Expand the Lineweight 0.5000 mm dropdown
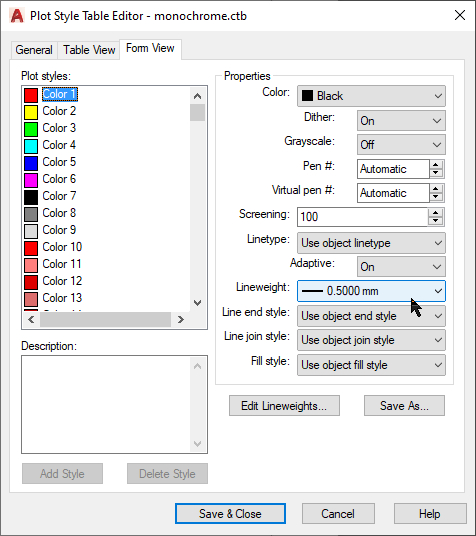The width and height of the screenshot is (476, 536). tap(371, 291)
